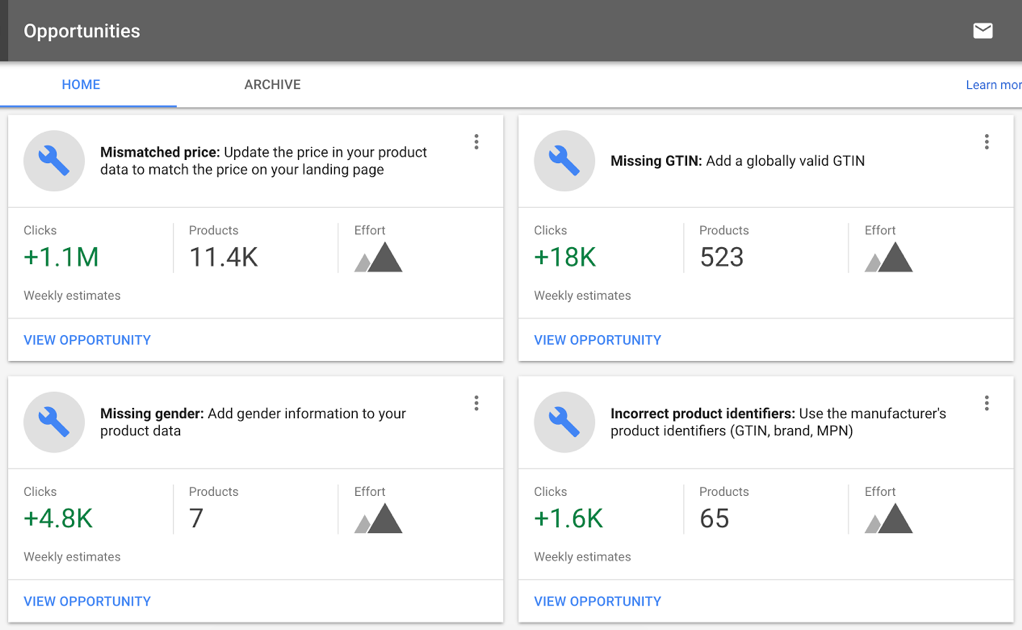Select the Home tab
The height and width of the screenshot is (630, 1022).
coord(81,85)
